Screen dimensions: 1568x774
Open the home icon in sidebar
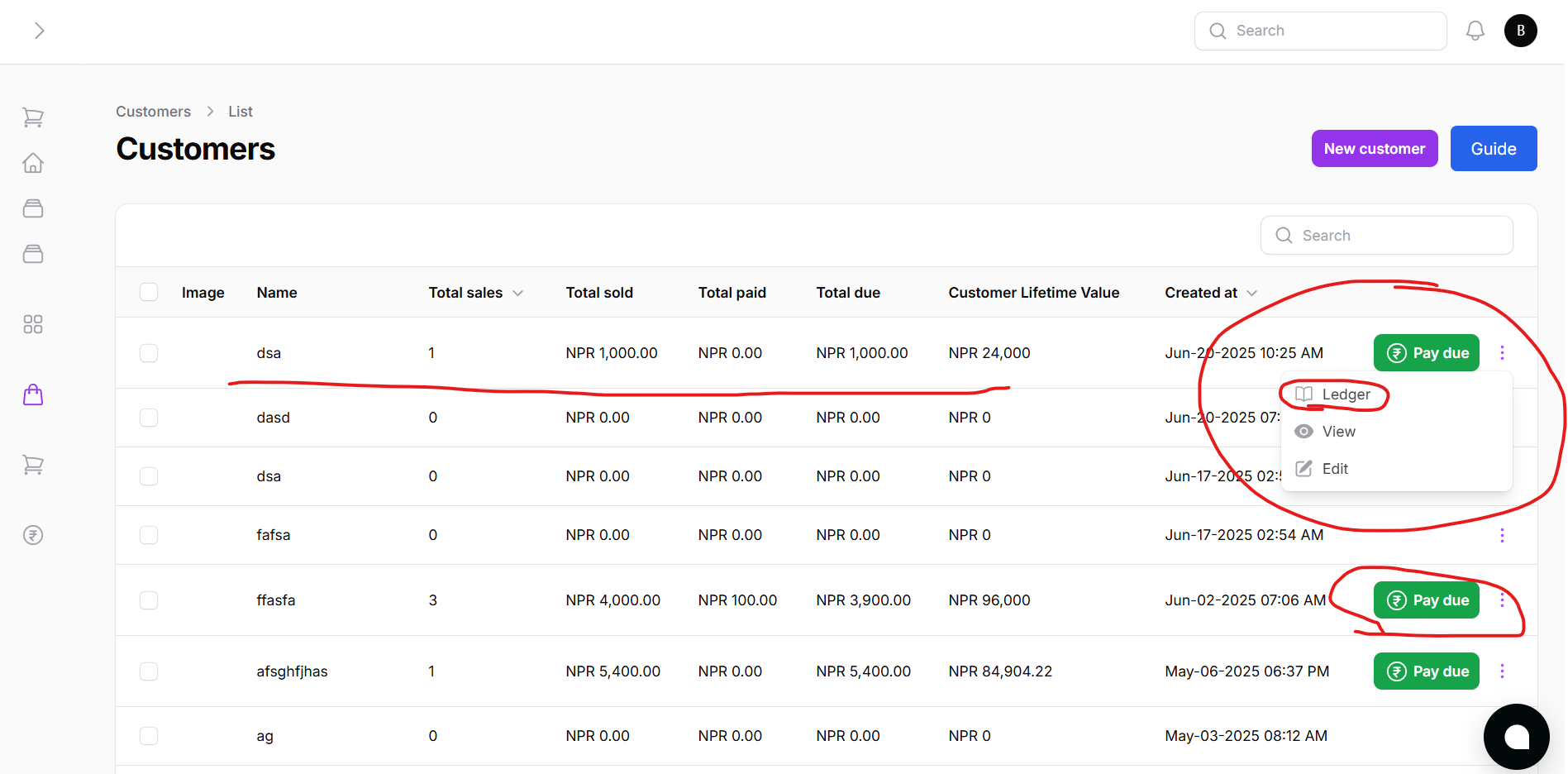(x=33, y=163)
